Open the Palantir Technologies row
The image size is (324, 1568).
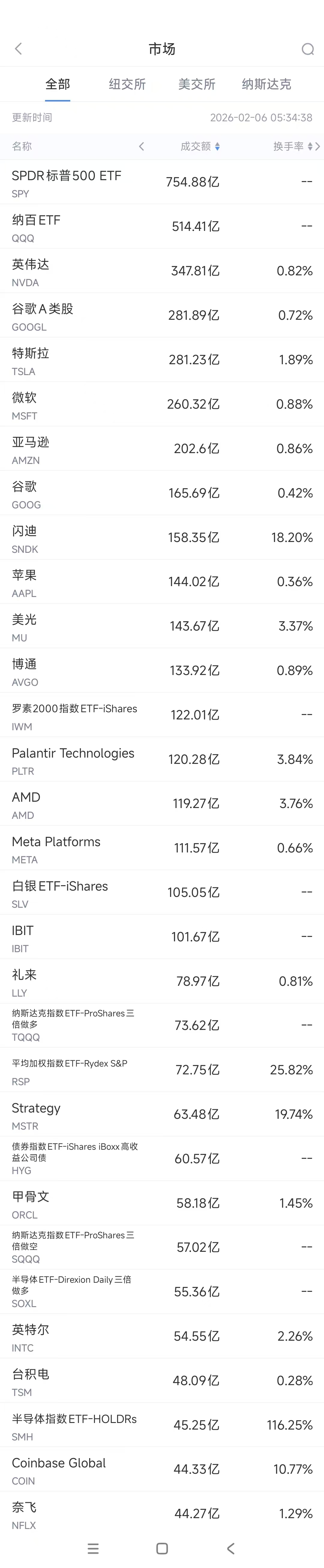162,759
